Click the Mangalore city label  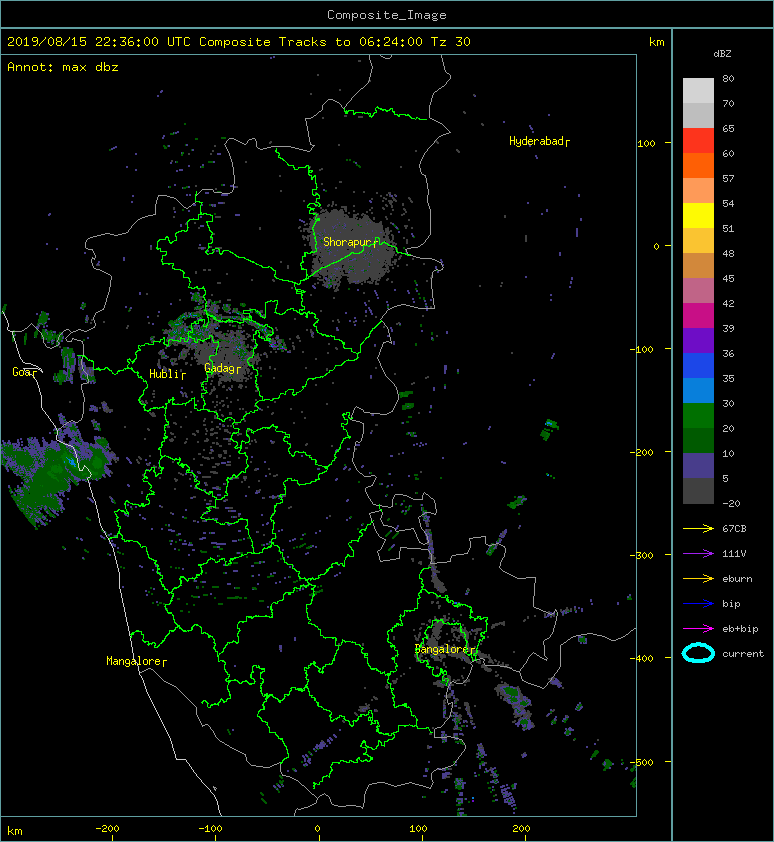(136, 660)
